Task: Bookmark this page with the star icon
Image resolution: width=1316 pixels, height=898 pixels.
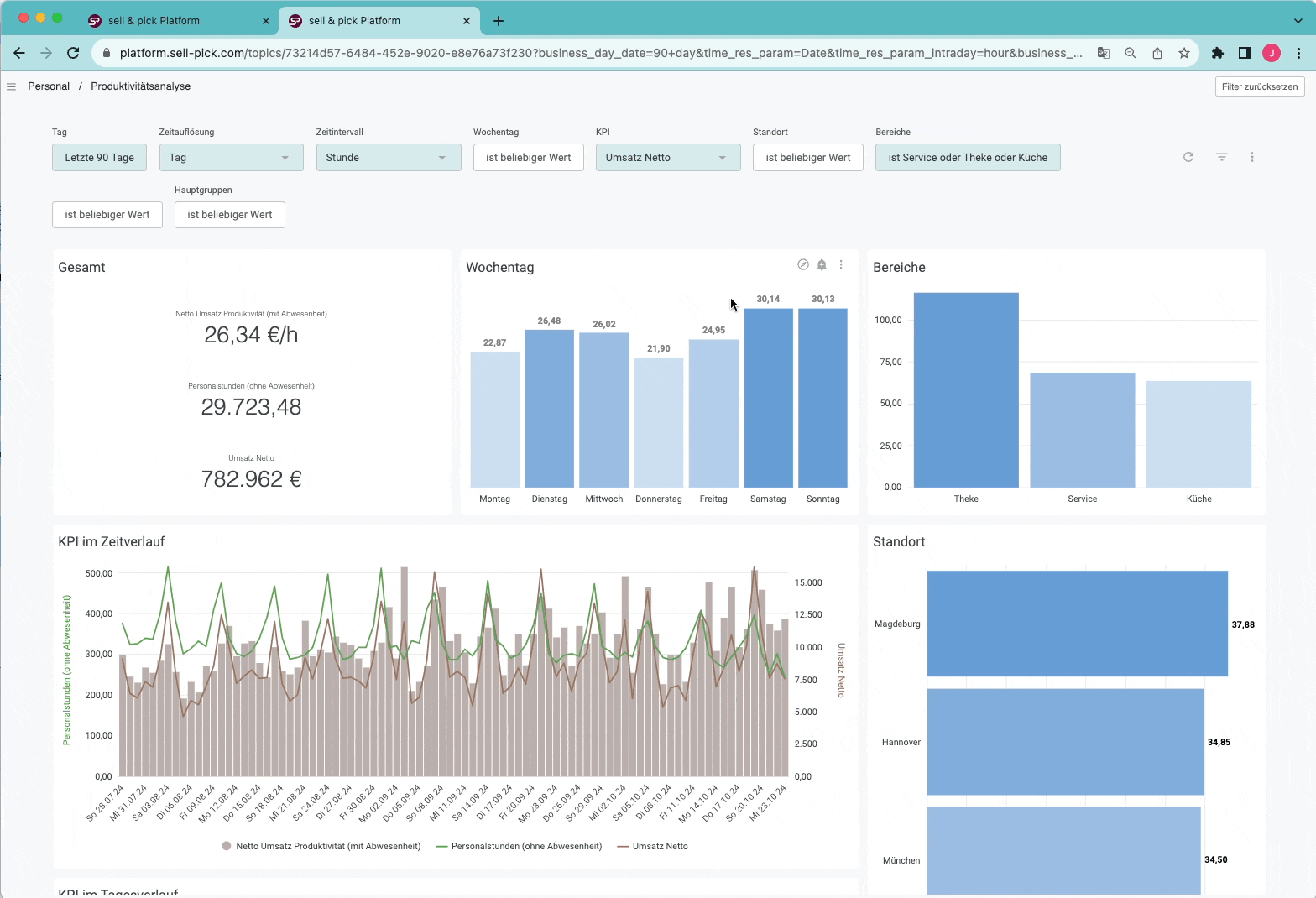Action: 1184,53
